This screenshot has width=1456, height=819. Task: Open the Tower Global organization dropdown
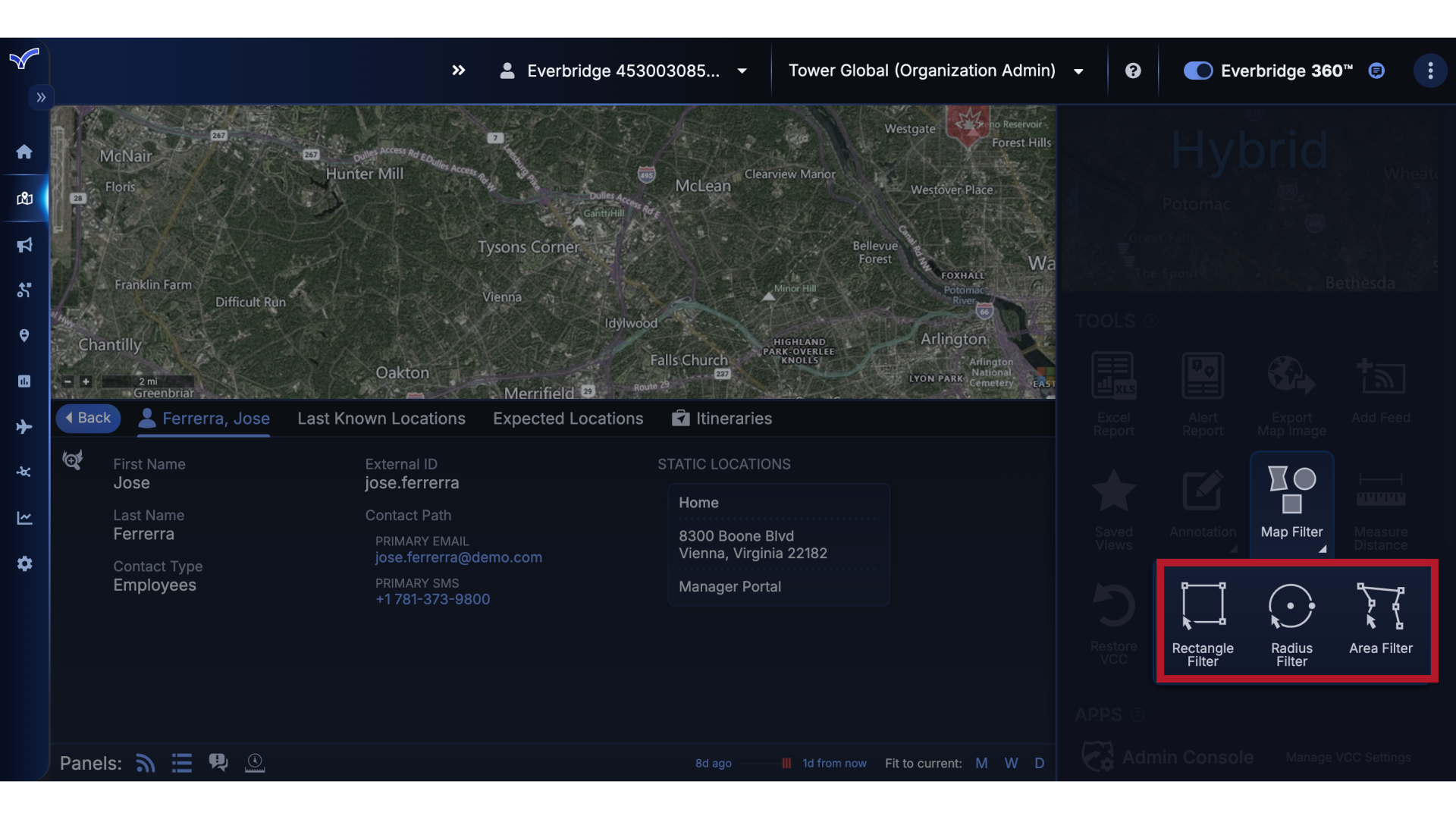pyautogui.click(x=1078, y=71)
